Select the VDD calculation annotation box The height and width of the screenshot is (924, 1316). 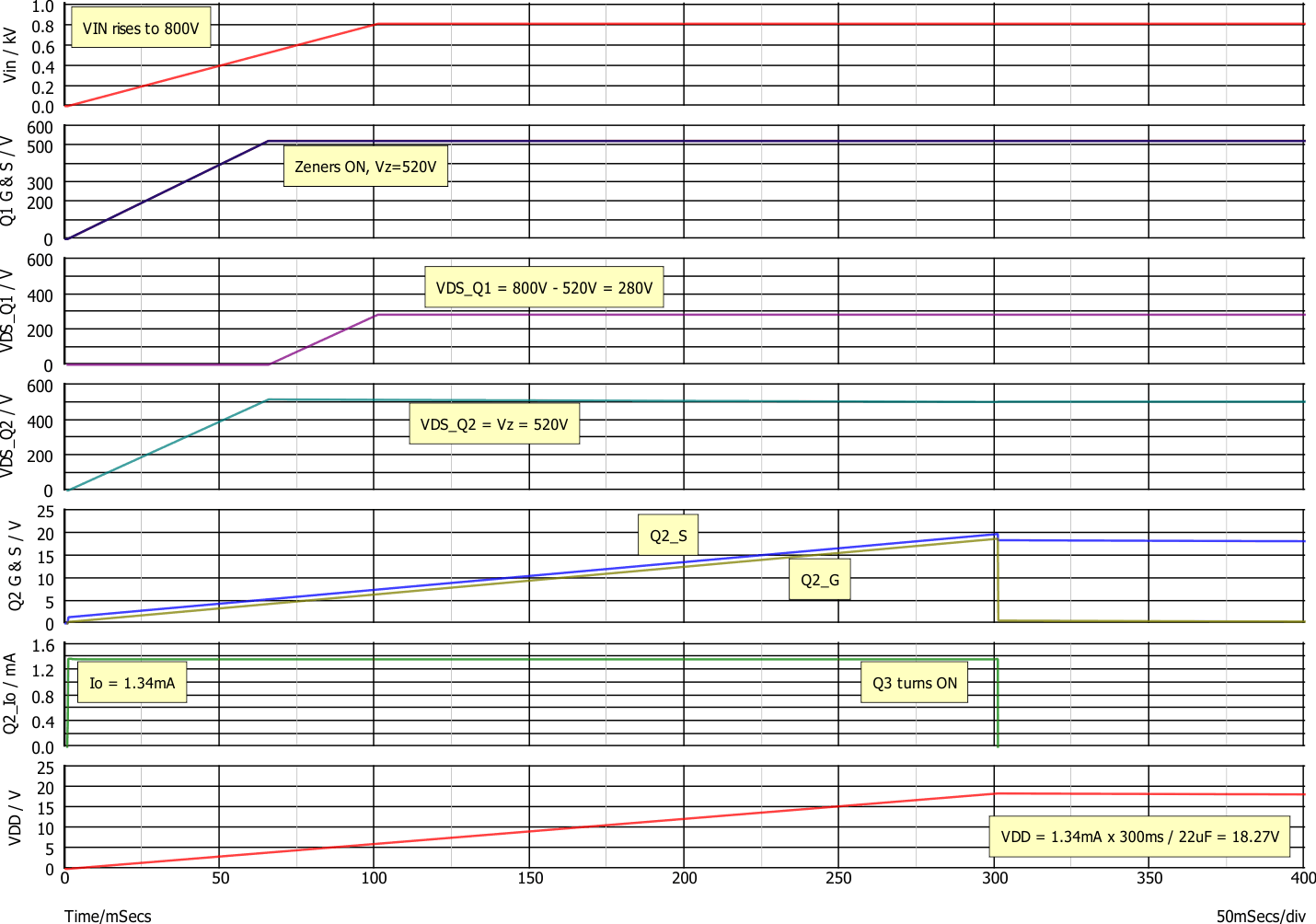pyautogui.click(x=1139, y=837)
